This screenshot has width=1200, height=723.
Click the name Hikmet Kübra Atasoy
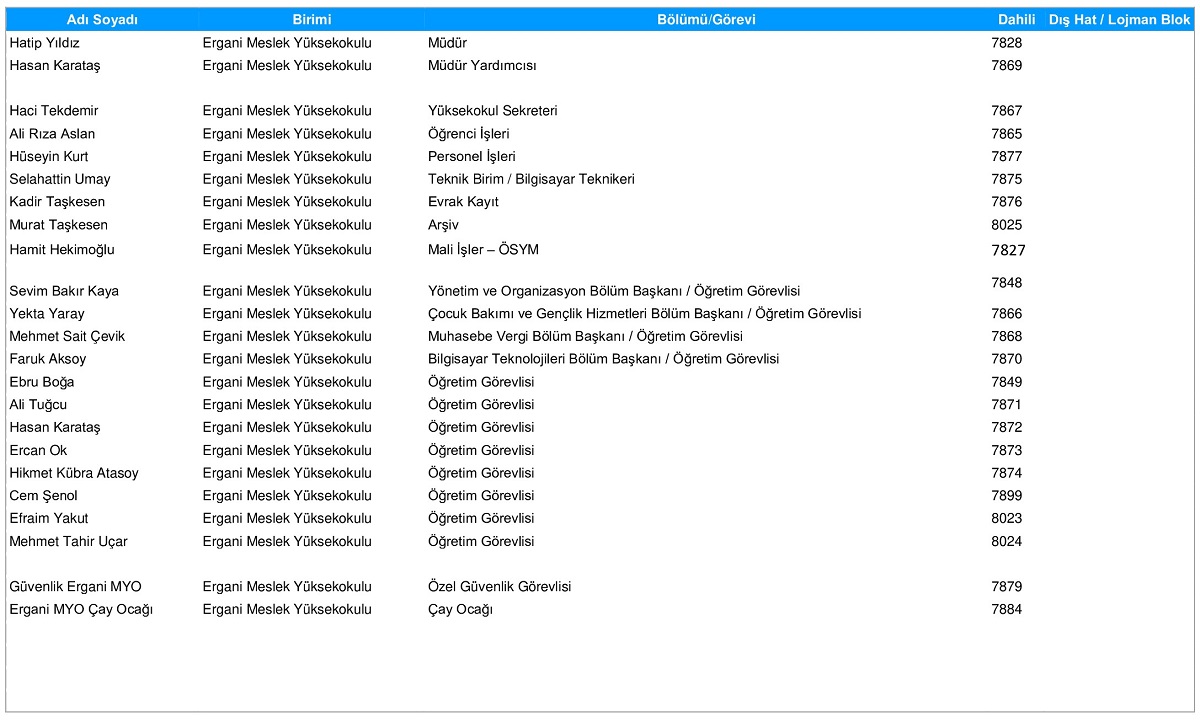(x=74, y=473)
